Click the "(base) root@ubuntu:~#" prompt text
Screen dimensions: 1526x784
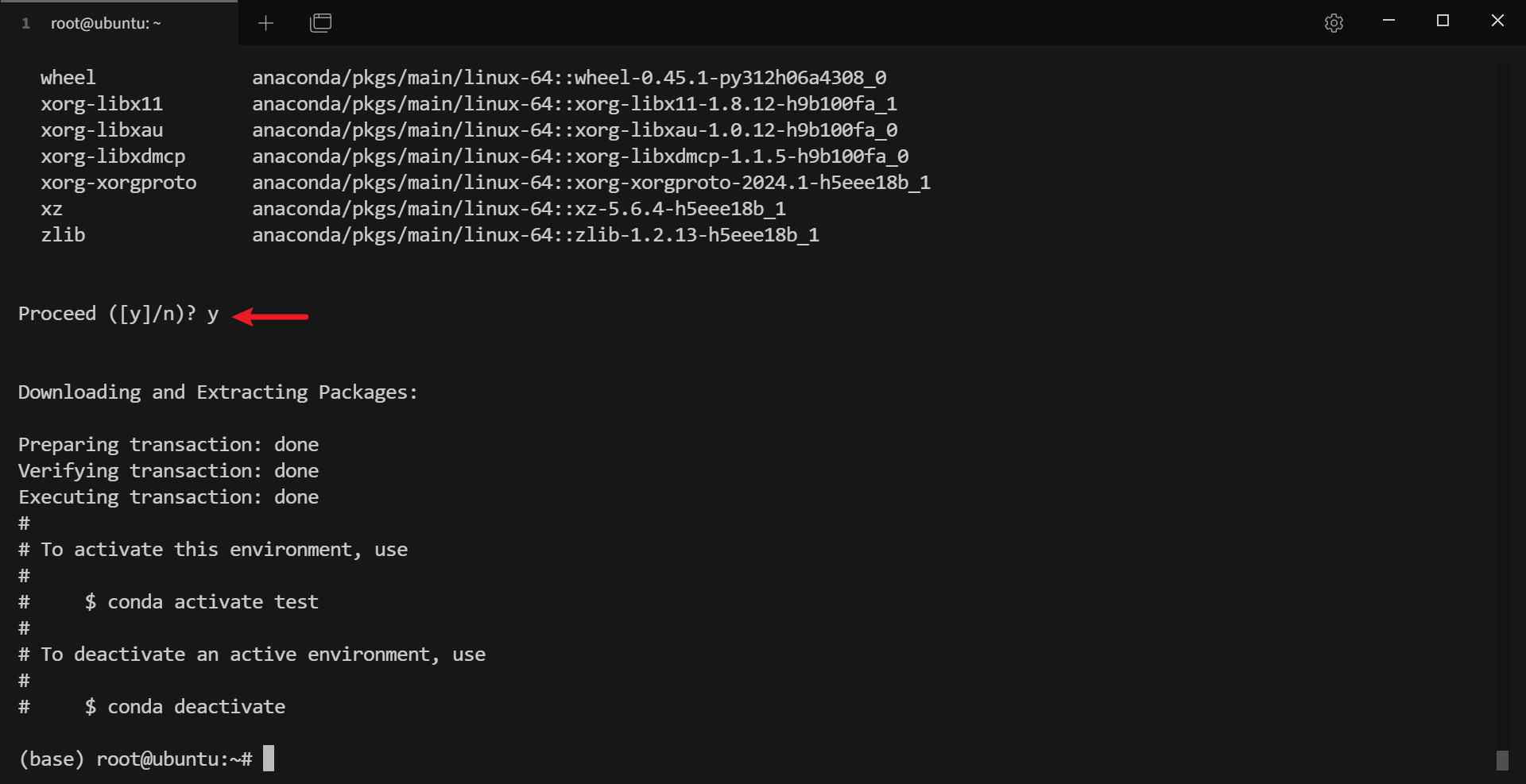135,759
